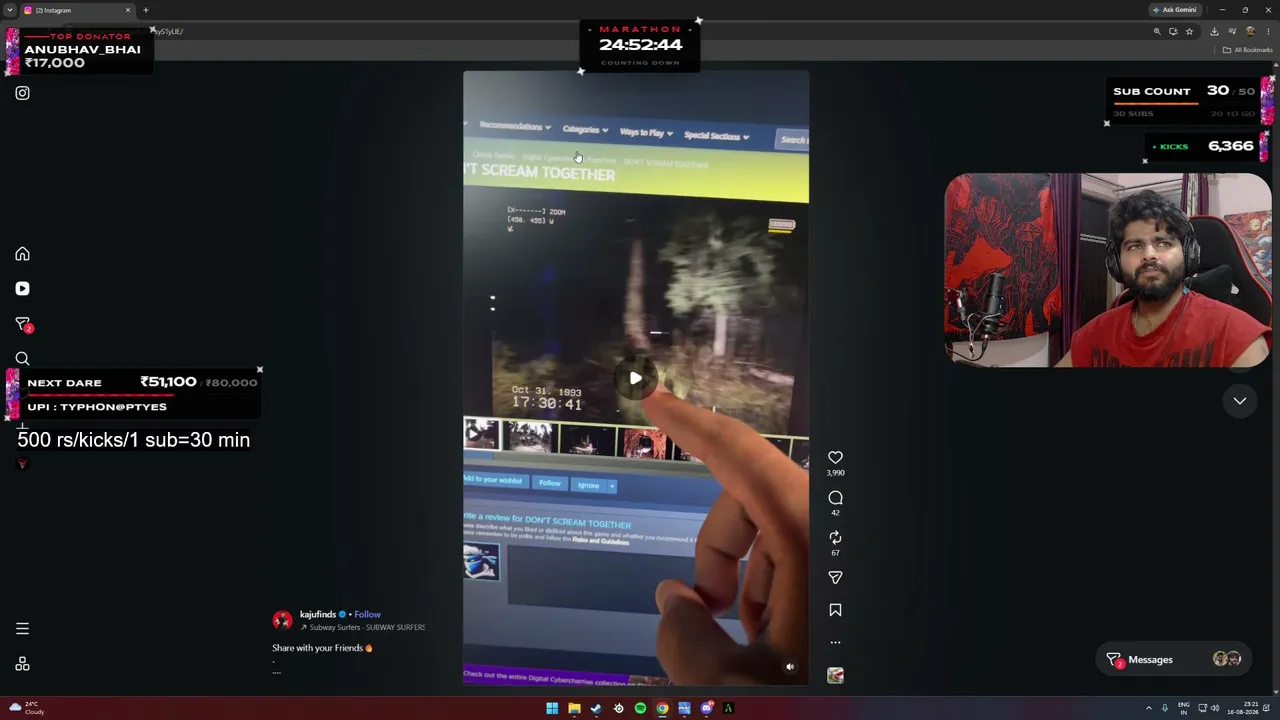
Task: Open the Instagram logo home link
Action: pyautogui.click(x=22, y=93)
